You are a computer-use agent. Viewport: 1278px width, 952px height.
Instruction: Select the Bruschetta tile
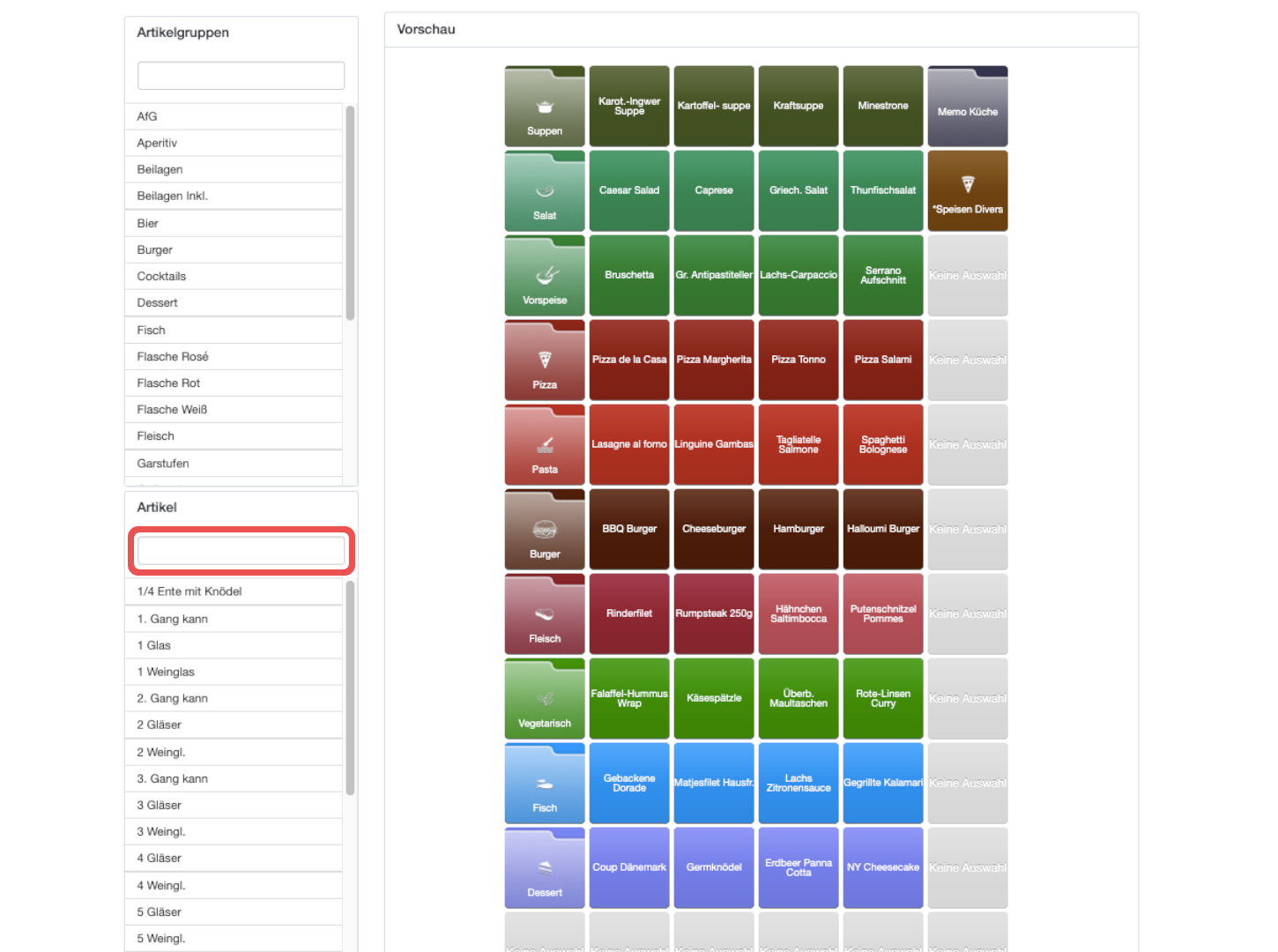(629, 275)
